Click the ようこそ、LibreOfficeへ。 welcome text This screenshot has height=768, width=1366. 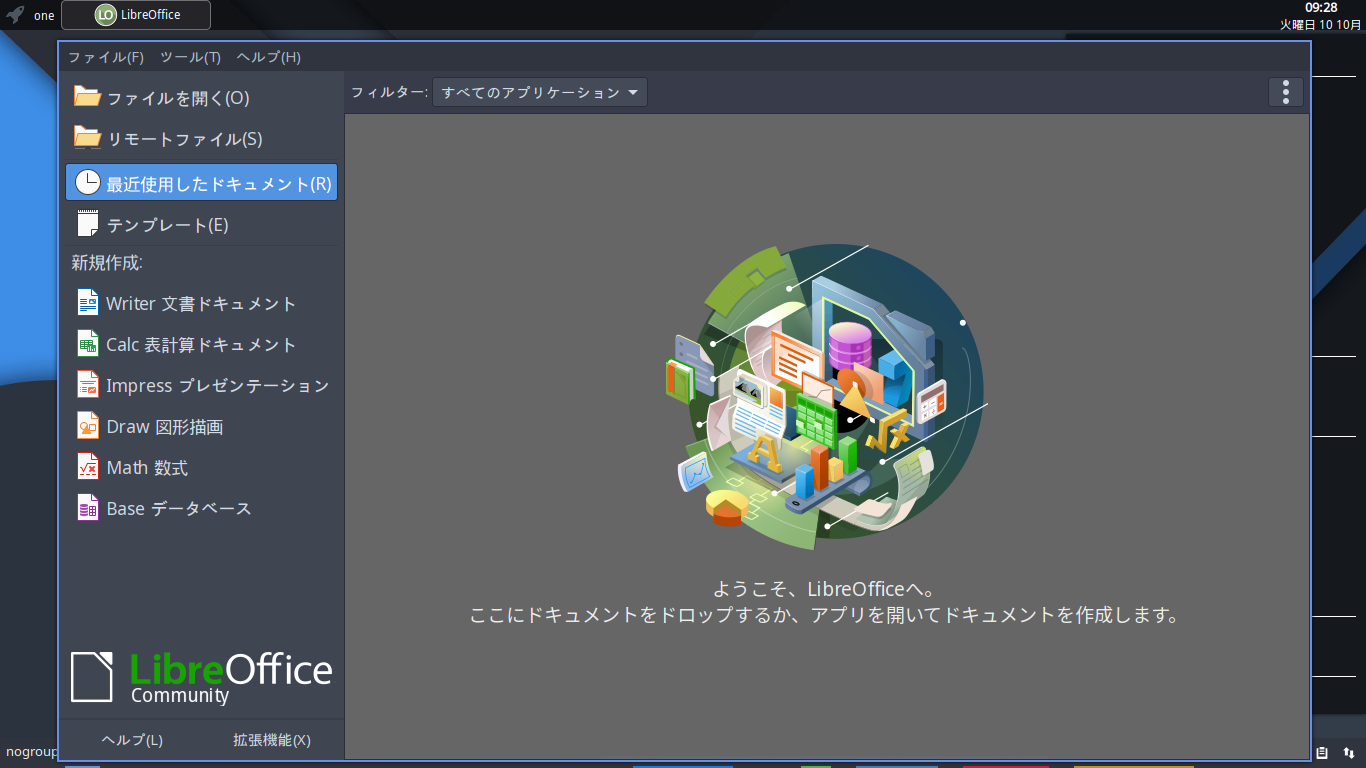click(826, 589)
